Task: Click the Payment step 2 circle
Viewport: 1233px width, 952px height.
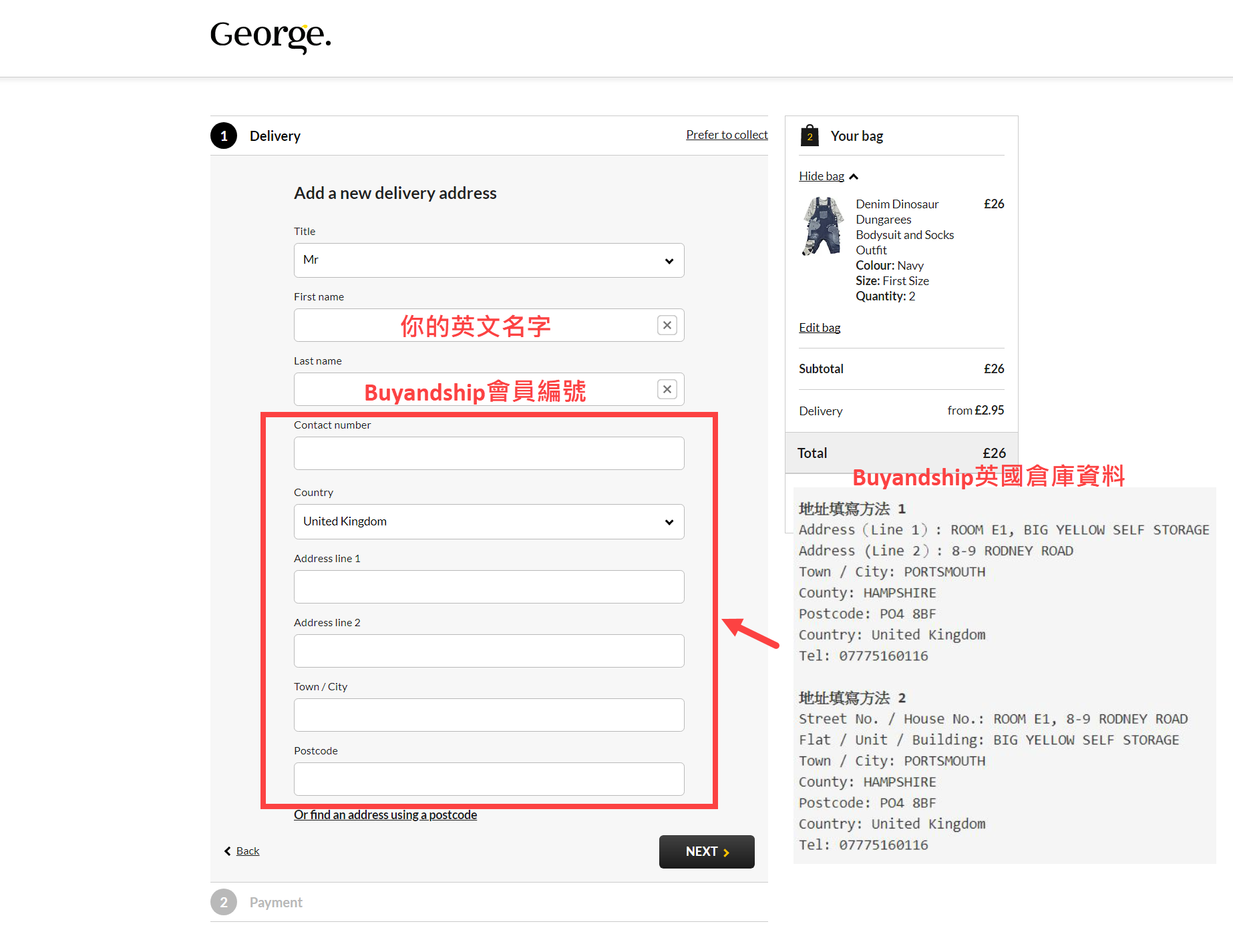Action: (224, 902)
